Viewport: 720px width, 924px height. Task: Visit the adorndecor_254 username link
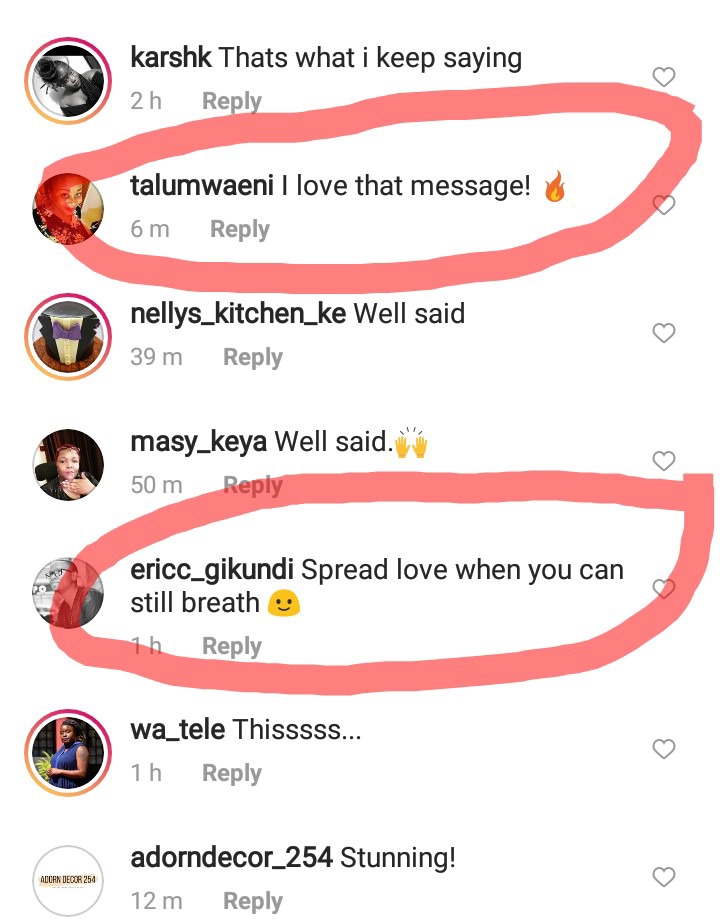(232, 857)
